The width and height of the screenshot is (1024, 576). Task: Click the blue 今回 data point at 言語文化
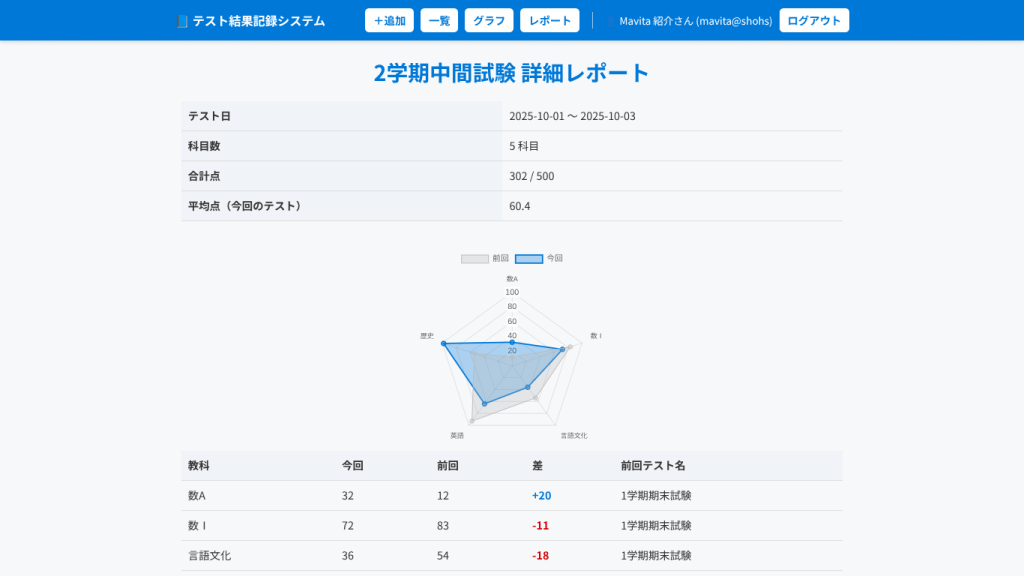point(528,387)
